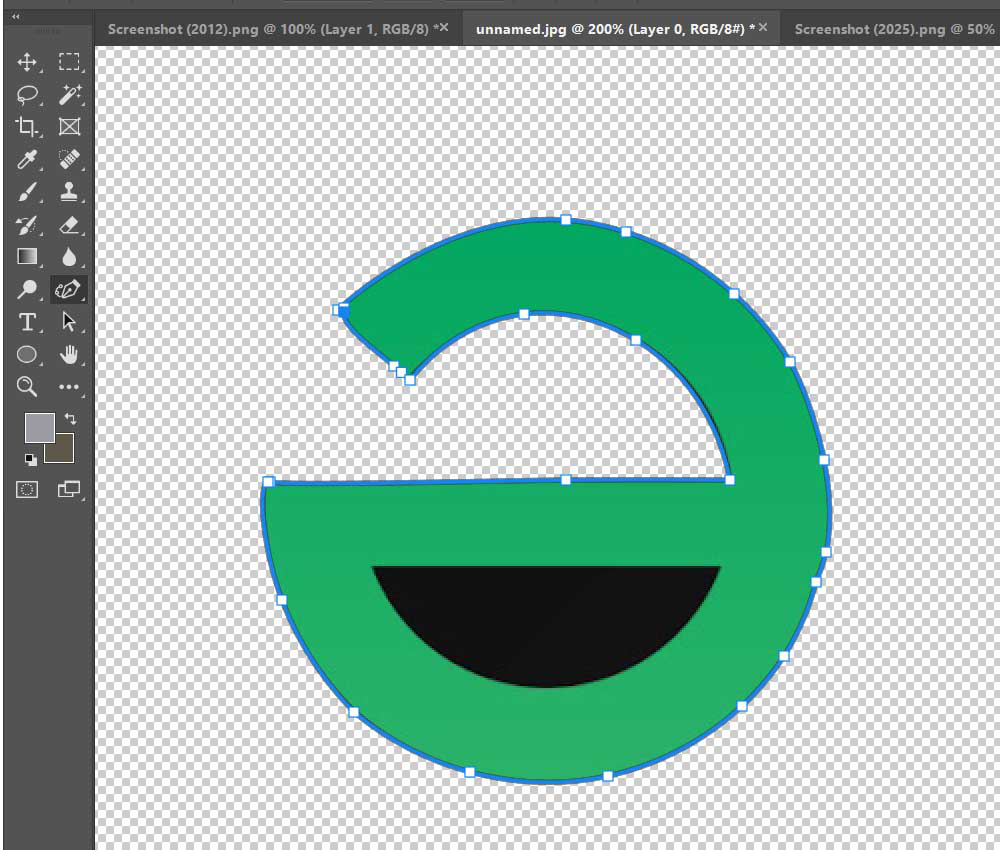Image resolution: width=1000 pixels, height=850 pixels.
Task: Select the Frame tool
Action: (x=69, y=127)
